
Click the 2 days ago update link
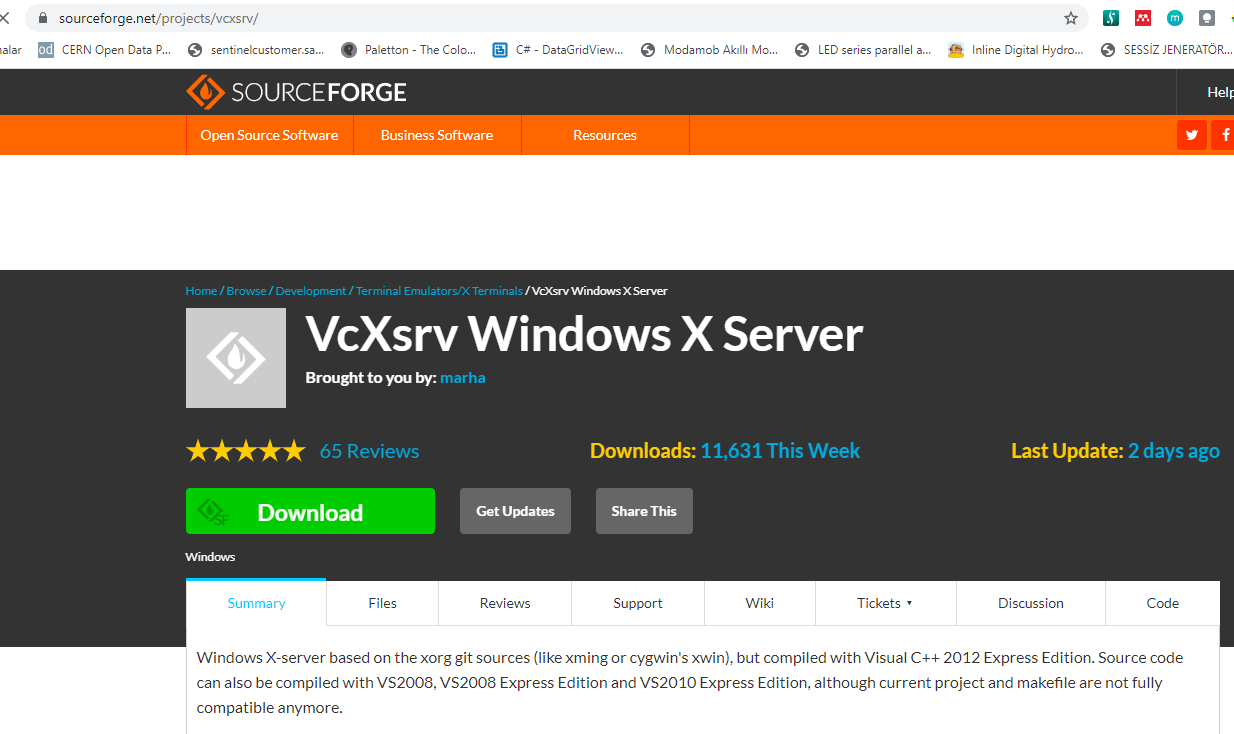[1174, 451]
